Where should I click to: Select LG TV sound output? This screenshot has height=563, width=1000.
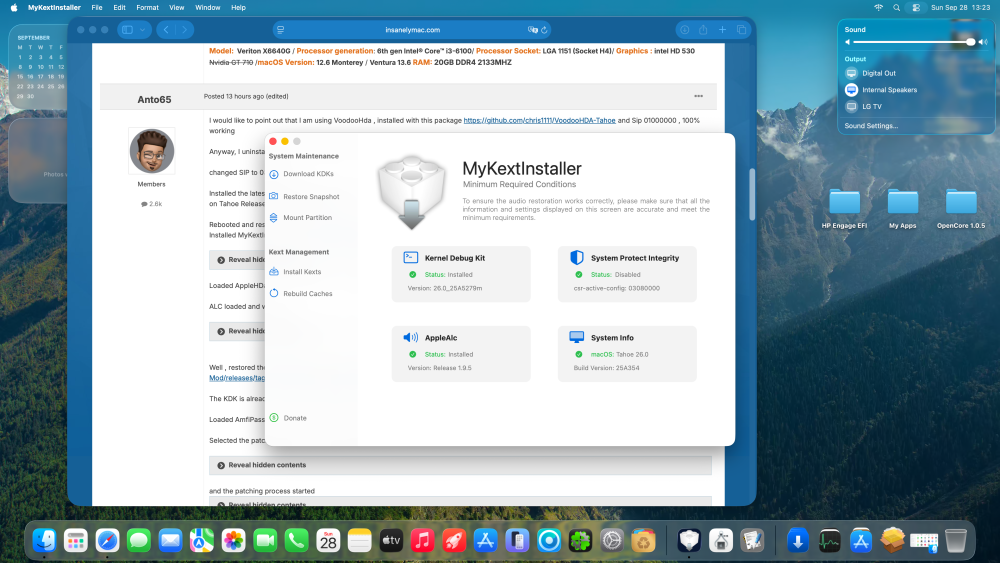coord(864,106)
